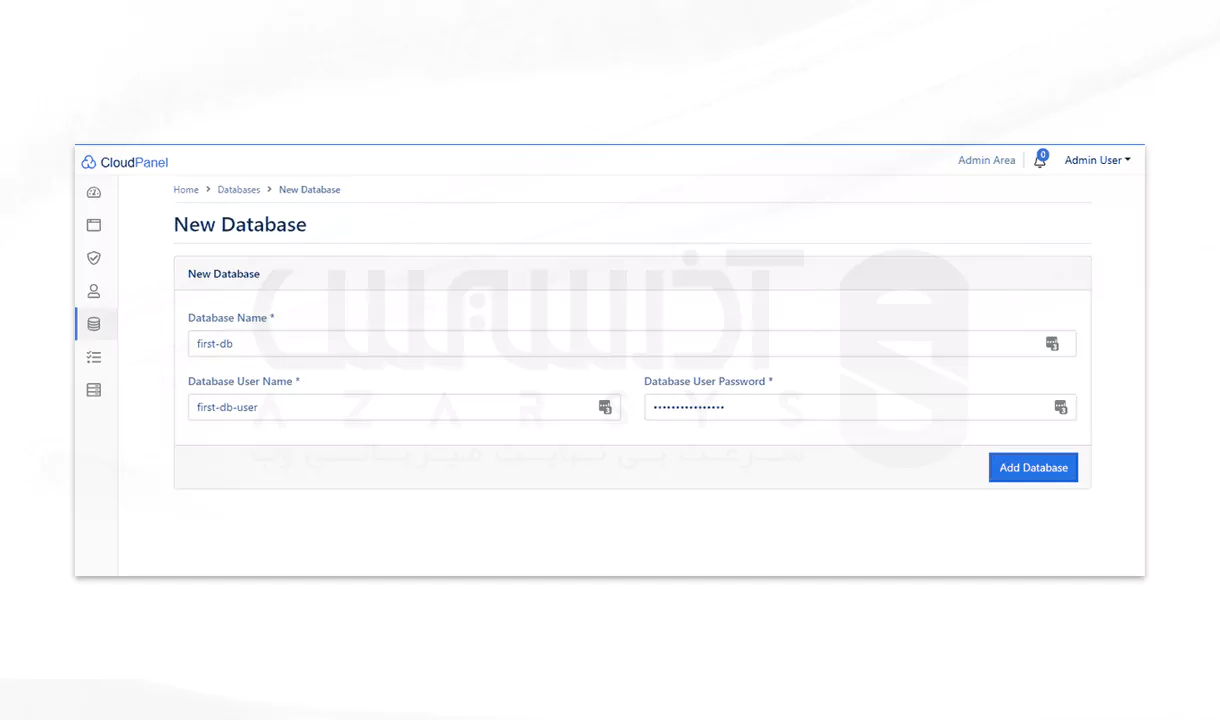Navigate to Home breadcrumb
Image resolution: width=1220 pixels, height=720 pixels.
[x=186, y=190]
